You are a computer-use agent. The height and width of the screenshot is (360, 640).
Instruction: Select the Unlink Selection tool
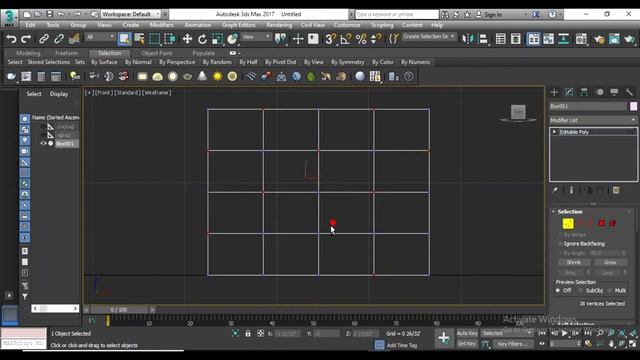pos(59,39)
